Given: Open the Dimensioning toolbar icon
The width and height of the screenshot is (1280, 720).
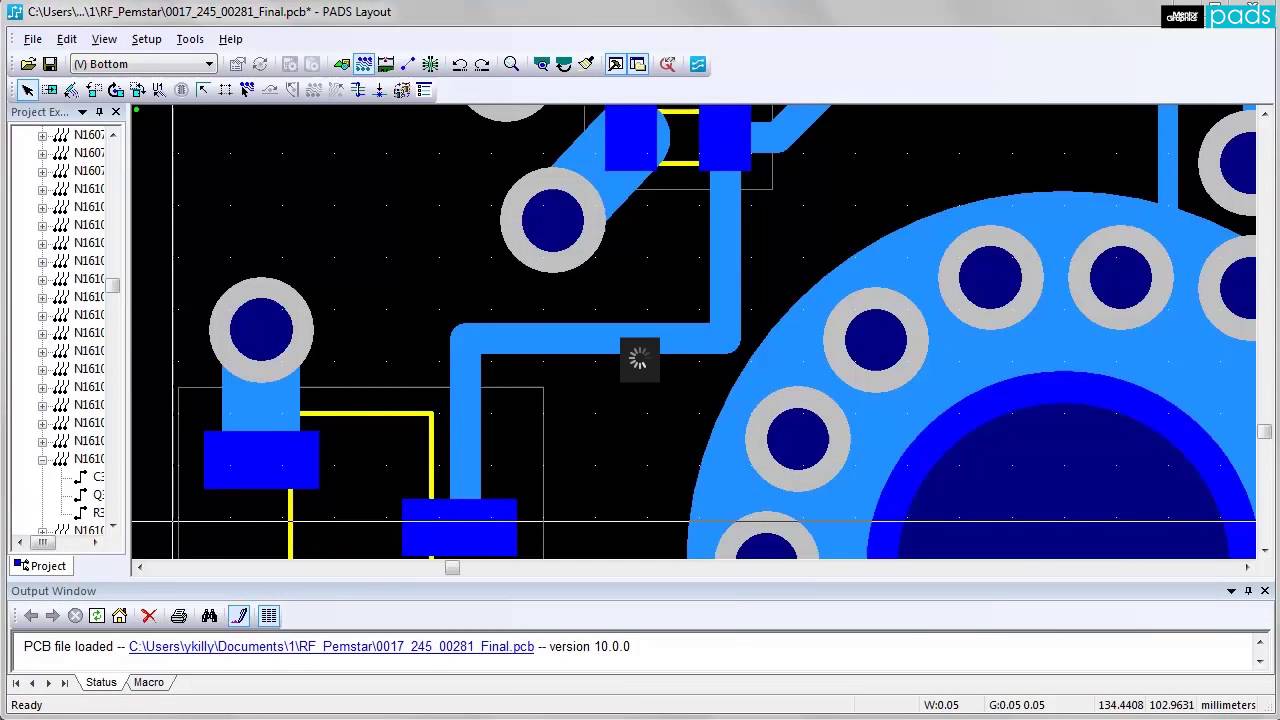Looking at the screenshot, I should coord(386,64).
